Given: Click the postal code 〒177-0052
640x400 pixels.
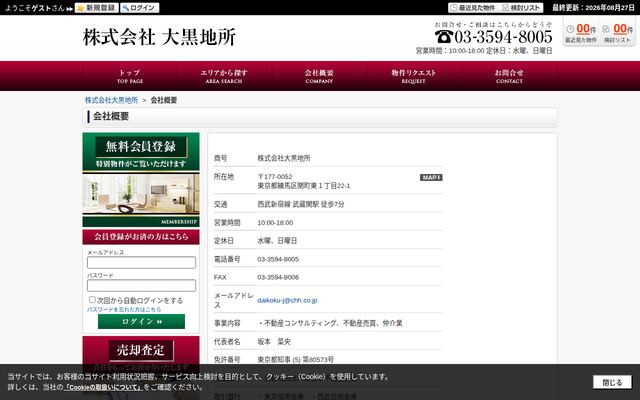Looking at the screenshot, I should click(x=275, y=177).
